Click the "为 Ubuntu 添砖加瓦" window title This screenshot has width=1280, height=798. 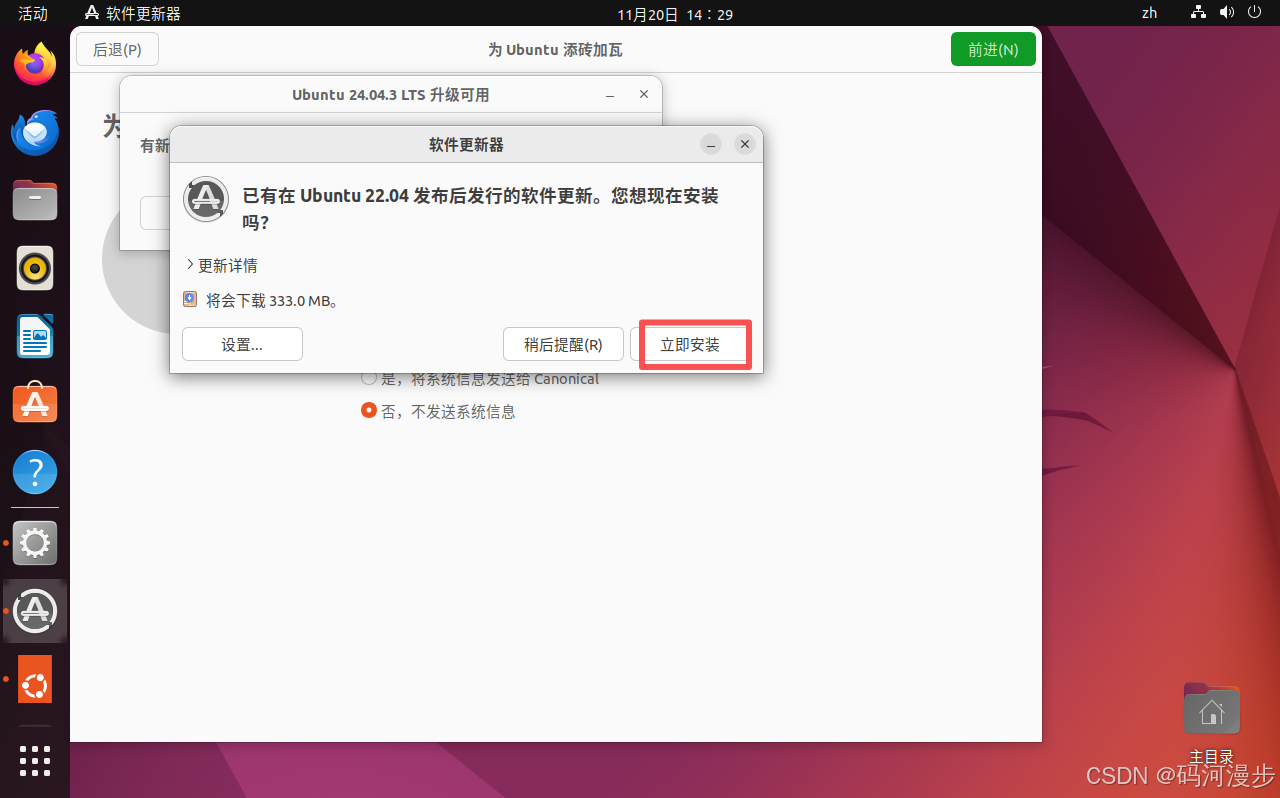(555, 49)
